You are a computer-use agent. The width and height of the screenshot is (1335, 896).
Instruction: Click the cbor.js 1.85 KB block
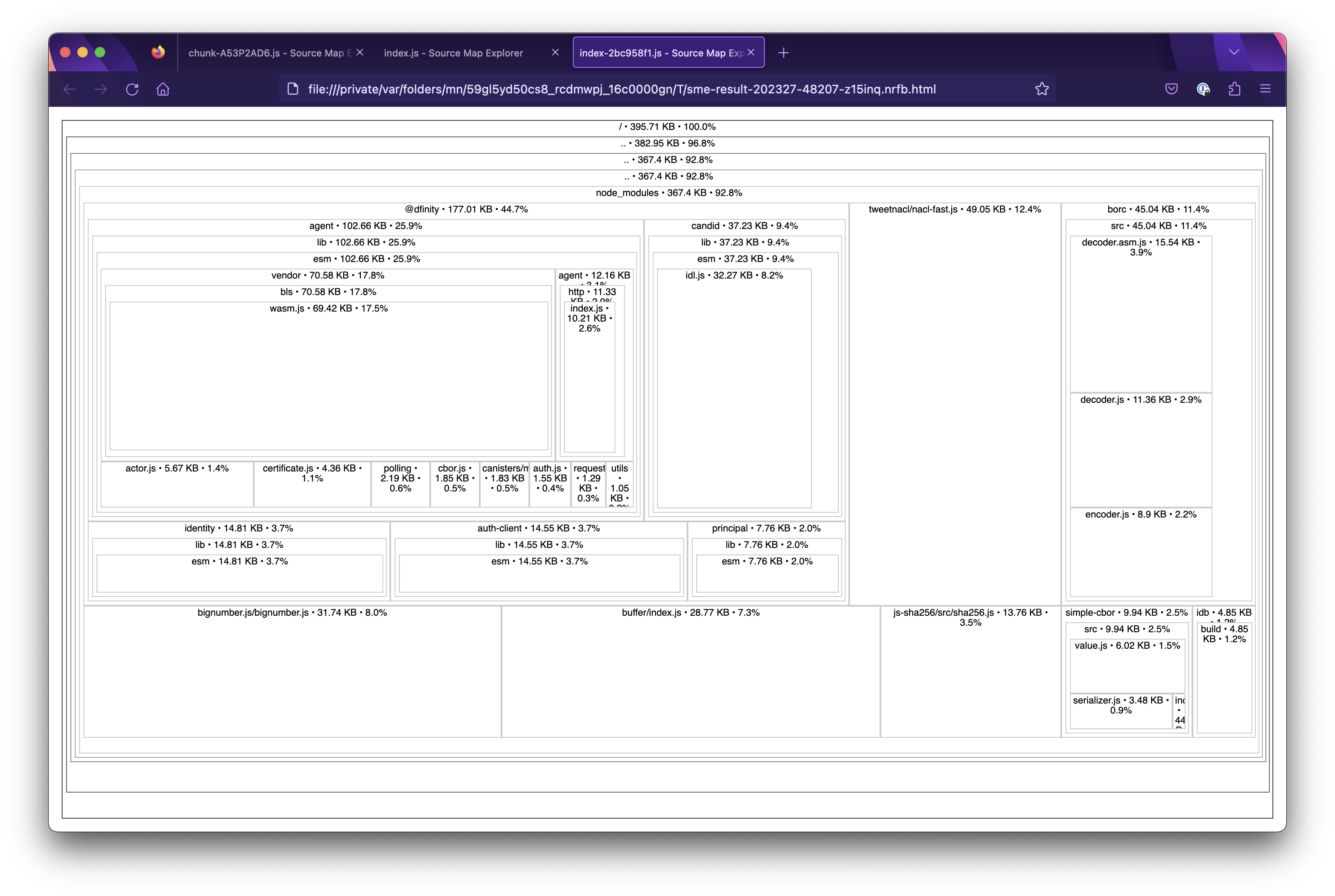[x=454, y=484]
